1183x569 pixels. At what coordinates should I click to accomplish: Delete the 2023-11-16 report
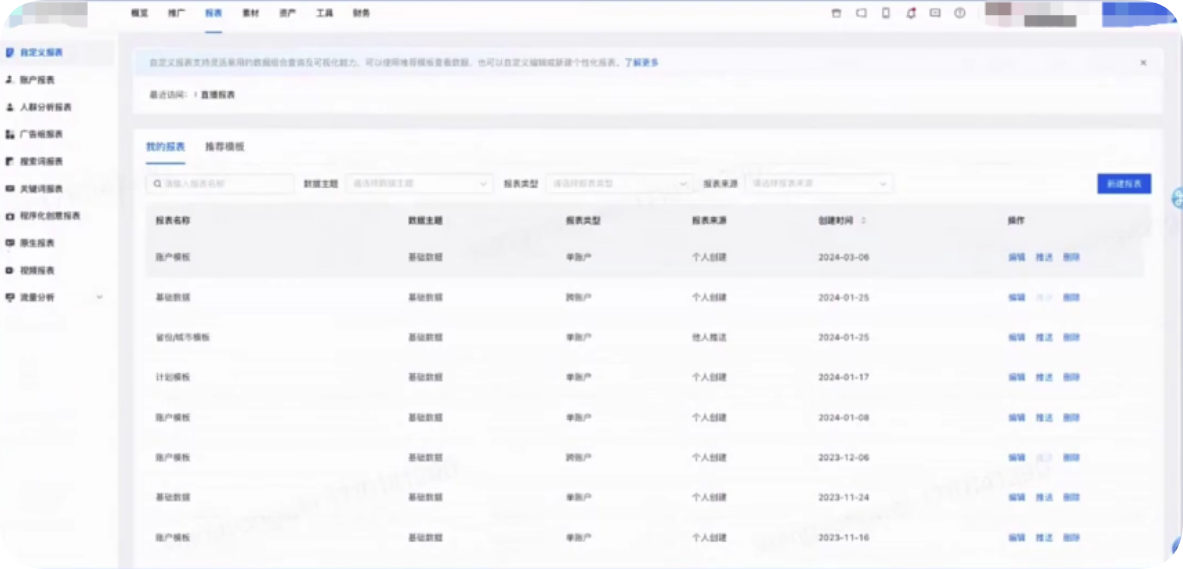(1071, 537)
